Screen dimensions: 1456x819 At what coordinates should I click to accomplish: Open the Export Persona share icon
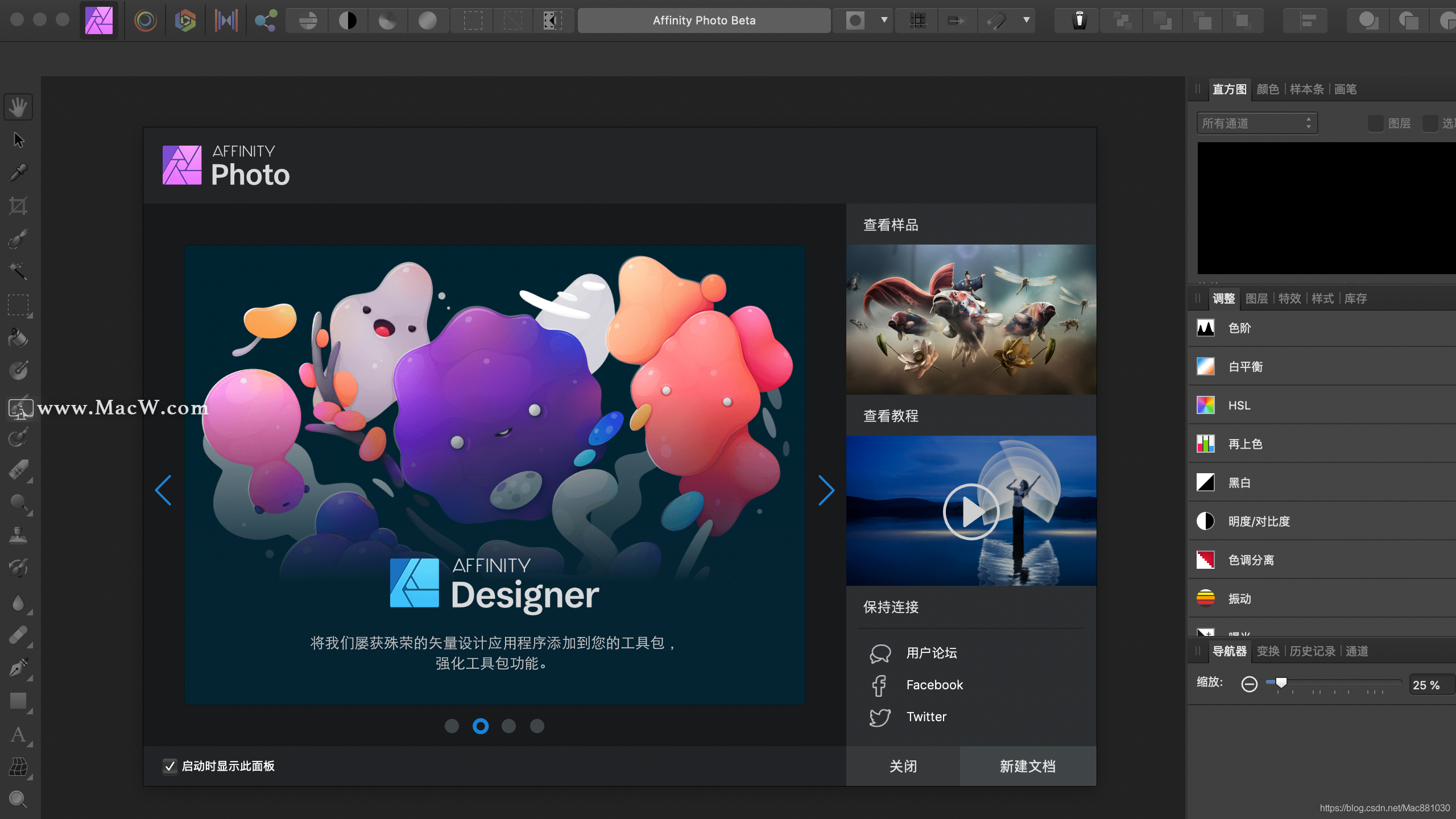point(266,20)
